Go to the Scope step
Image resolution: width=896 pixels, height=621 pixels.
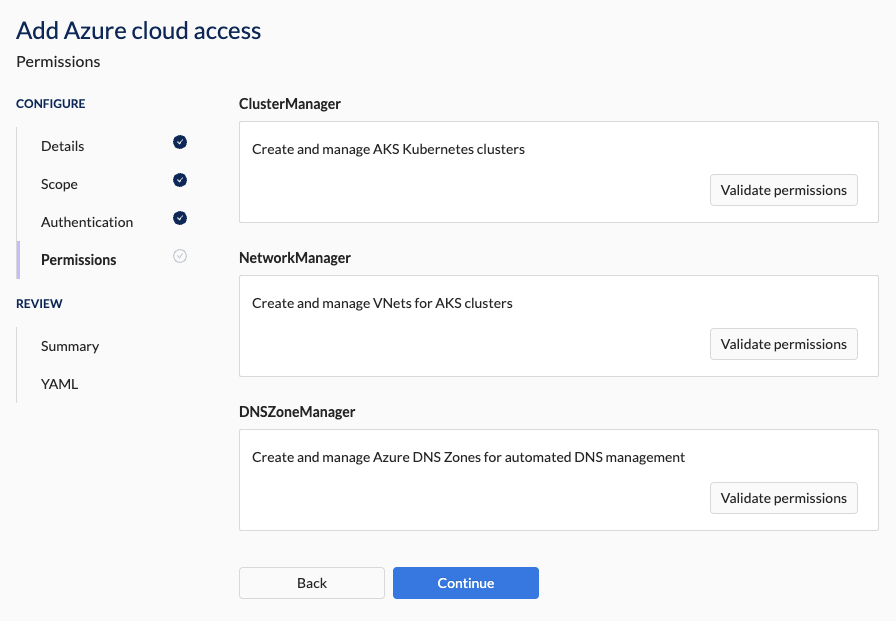click(59, 184)
